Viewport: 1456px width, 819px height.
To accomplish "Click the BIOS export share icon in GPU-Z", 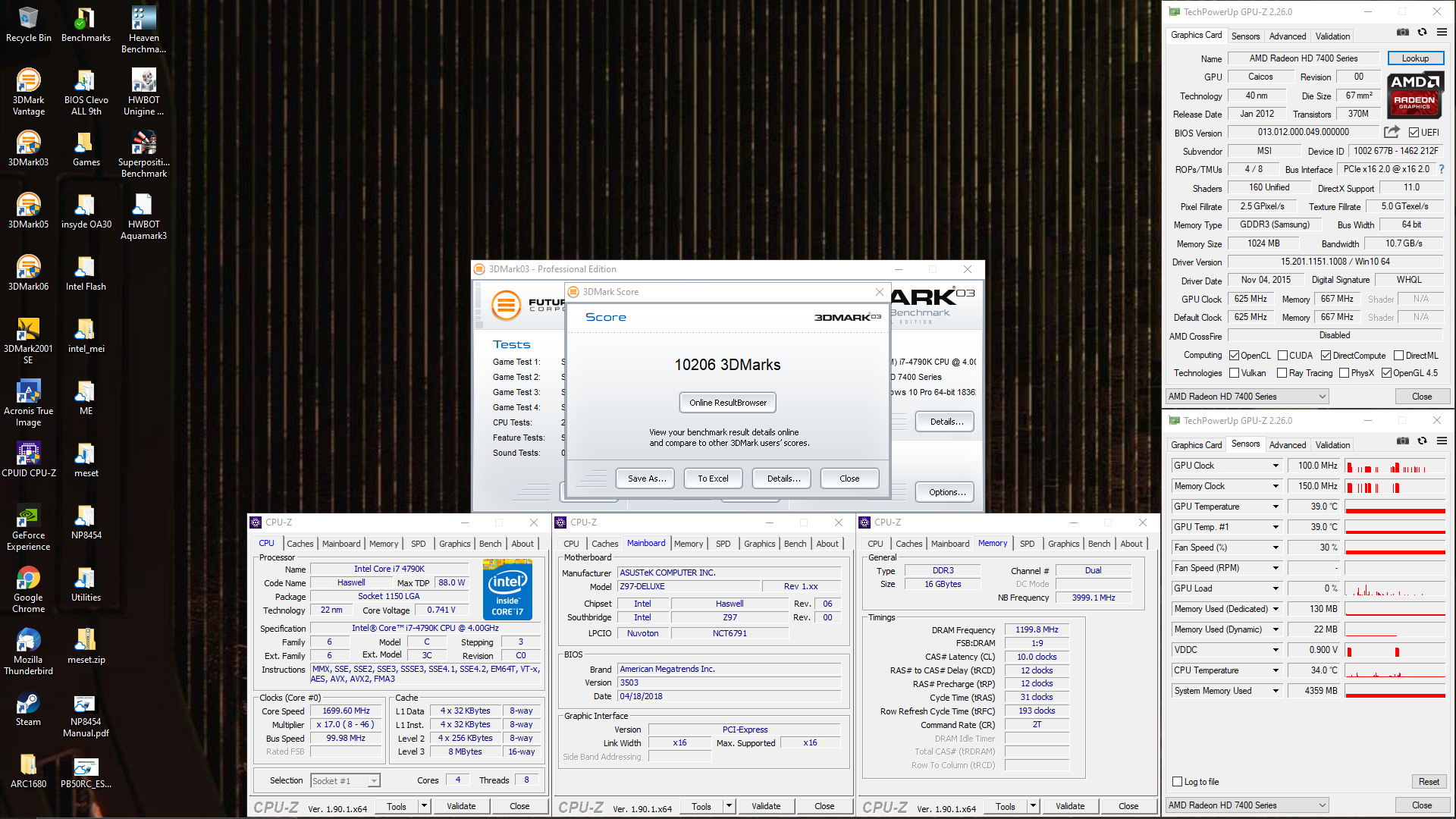I will pyautogui.click(x=1392, y=132).
